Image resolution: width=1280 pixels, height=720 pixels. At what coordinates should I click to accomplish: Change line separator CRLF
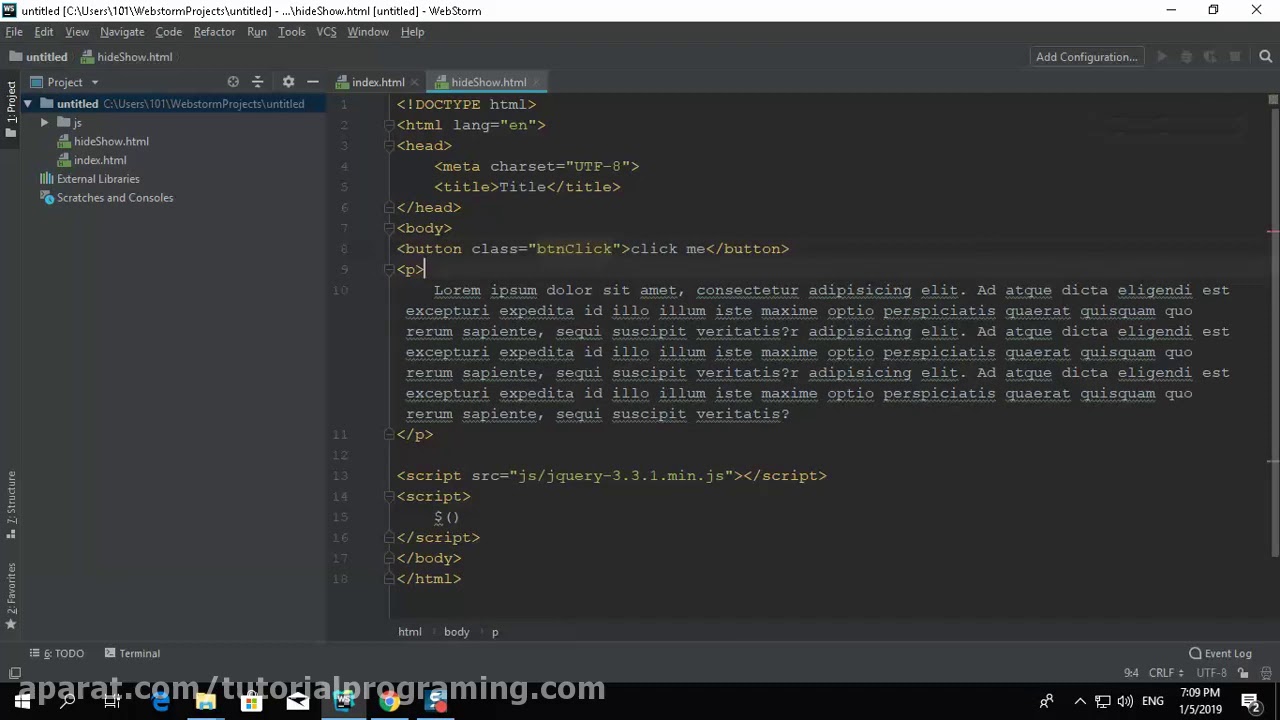point(1167,673)
